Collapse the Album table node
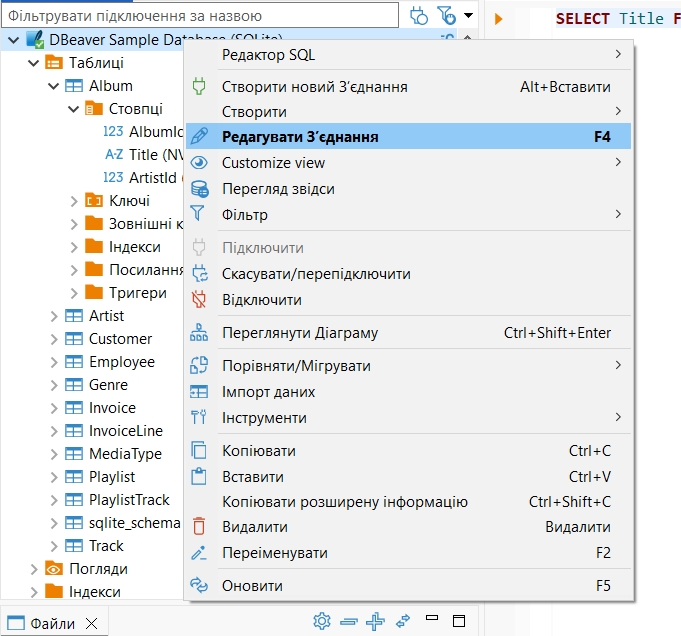 pos(53,86)
